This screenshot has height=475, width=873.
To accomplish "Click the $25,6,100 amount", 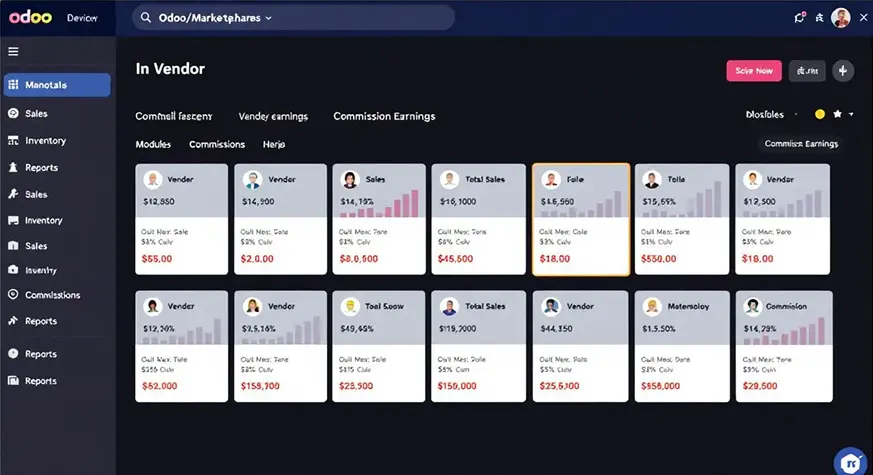I will point(559,386).
